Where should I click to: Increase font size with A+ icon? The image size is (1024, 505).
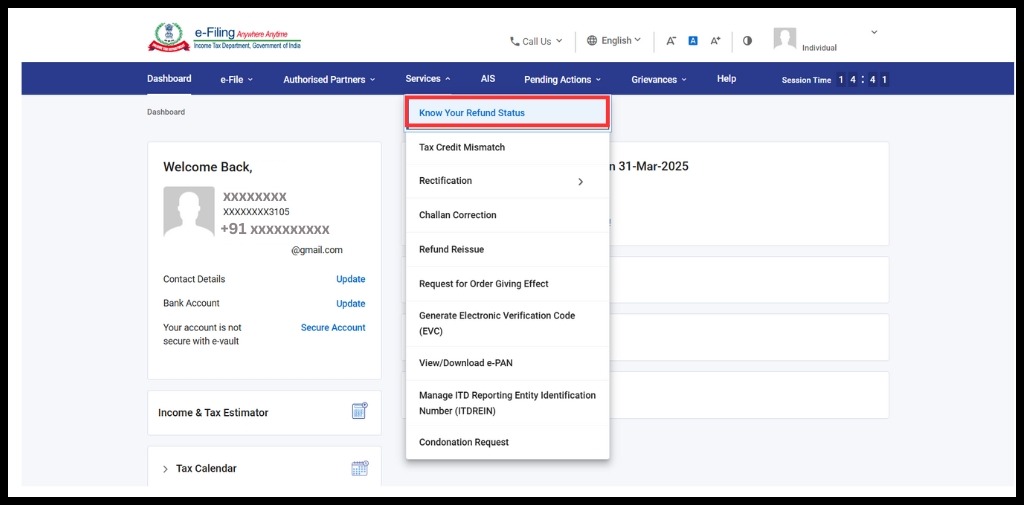pos(715,41)
